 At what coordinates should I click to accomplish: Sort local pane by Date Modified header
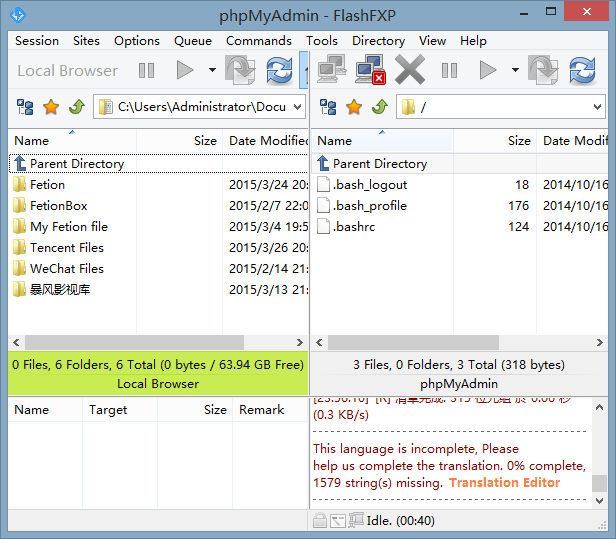pos(266,141)
